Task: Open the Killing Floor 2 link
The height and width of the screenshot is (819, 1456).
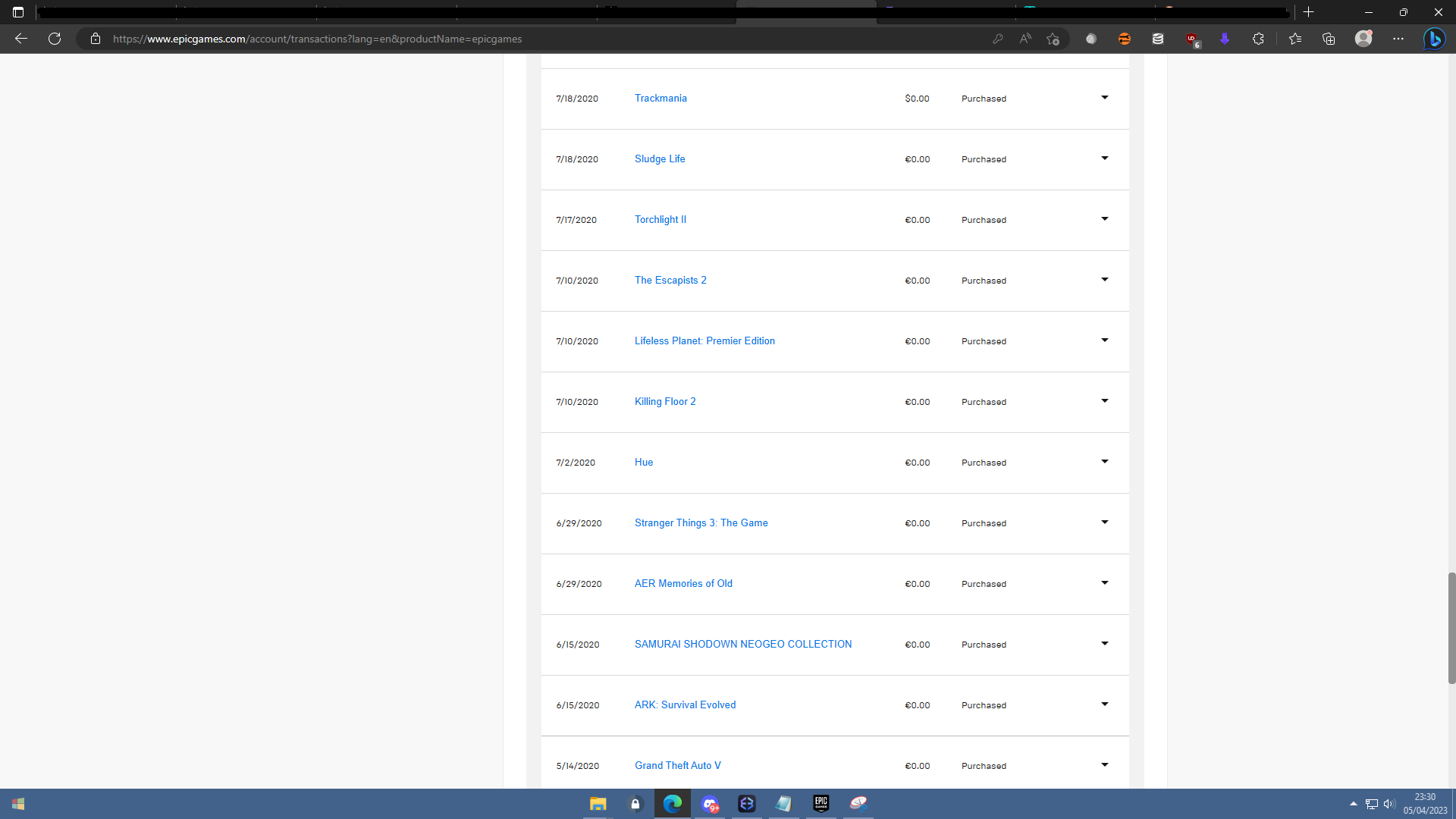Action: (665, 402)
